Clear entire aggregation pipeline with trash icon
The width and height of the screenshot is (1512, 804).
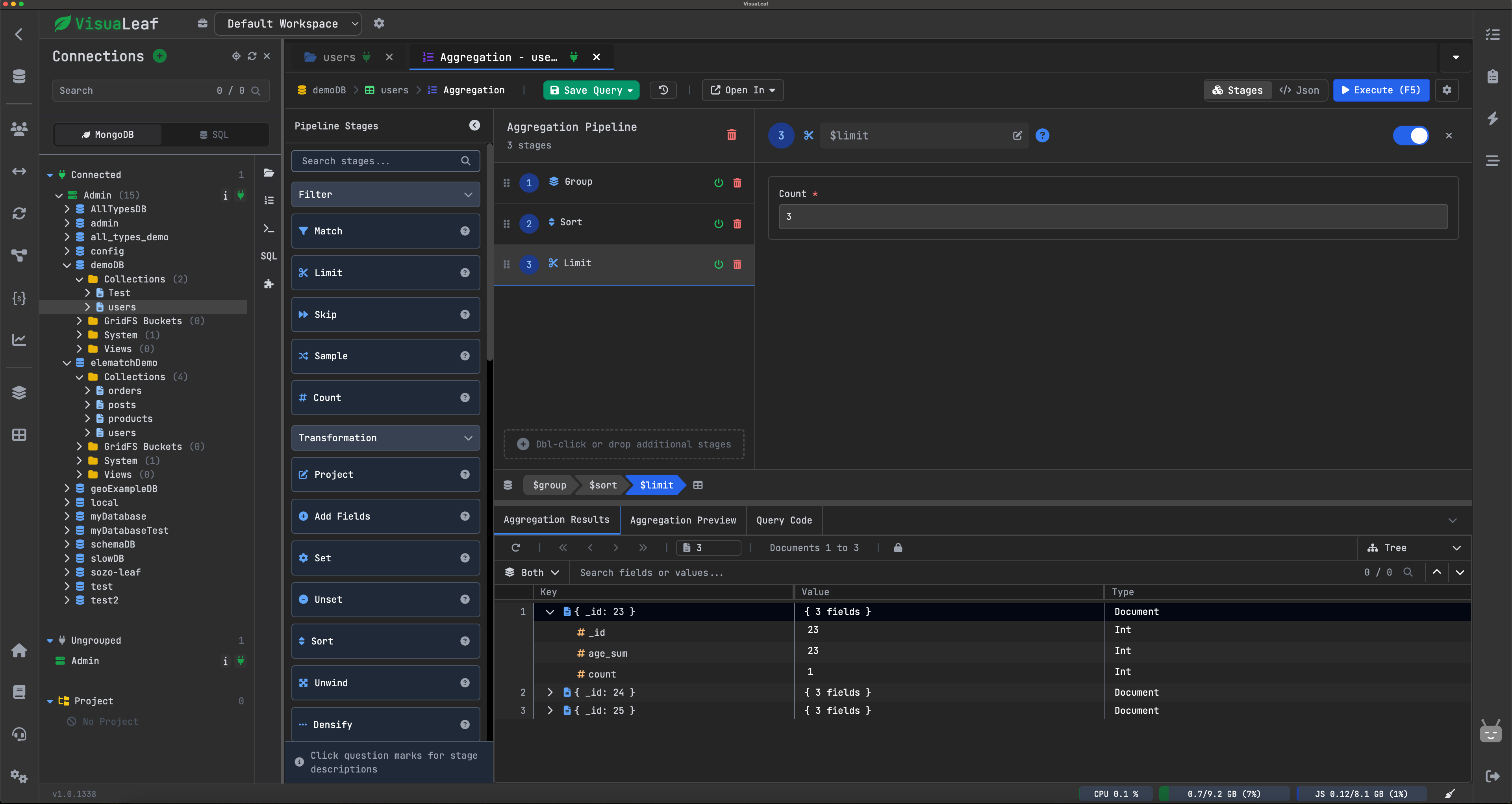[x=731, y=134]
